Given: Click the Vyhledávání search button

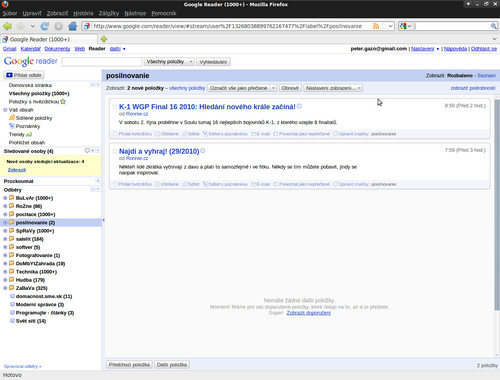Looking at the screenshot, I should tap(213, 62).
